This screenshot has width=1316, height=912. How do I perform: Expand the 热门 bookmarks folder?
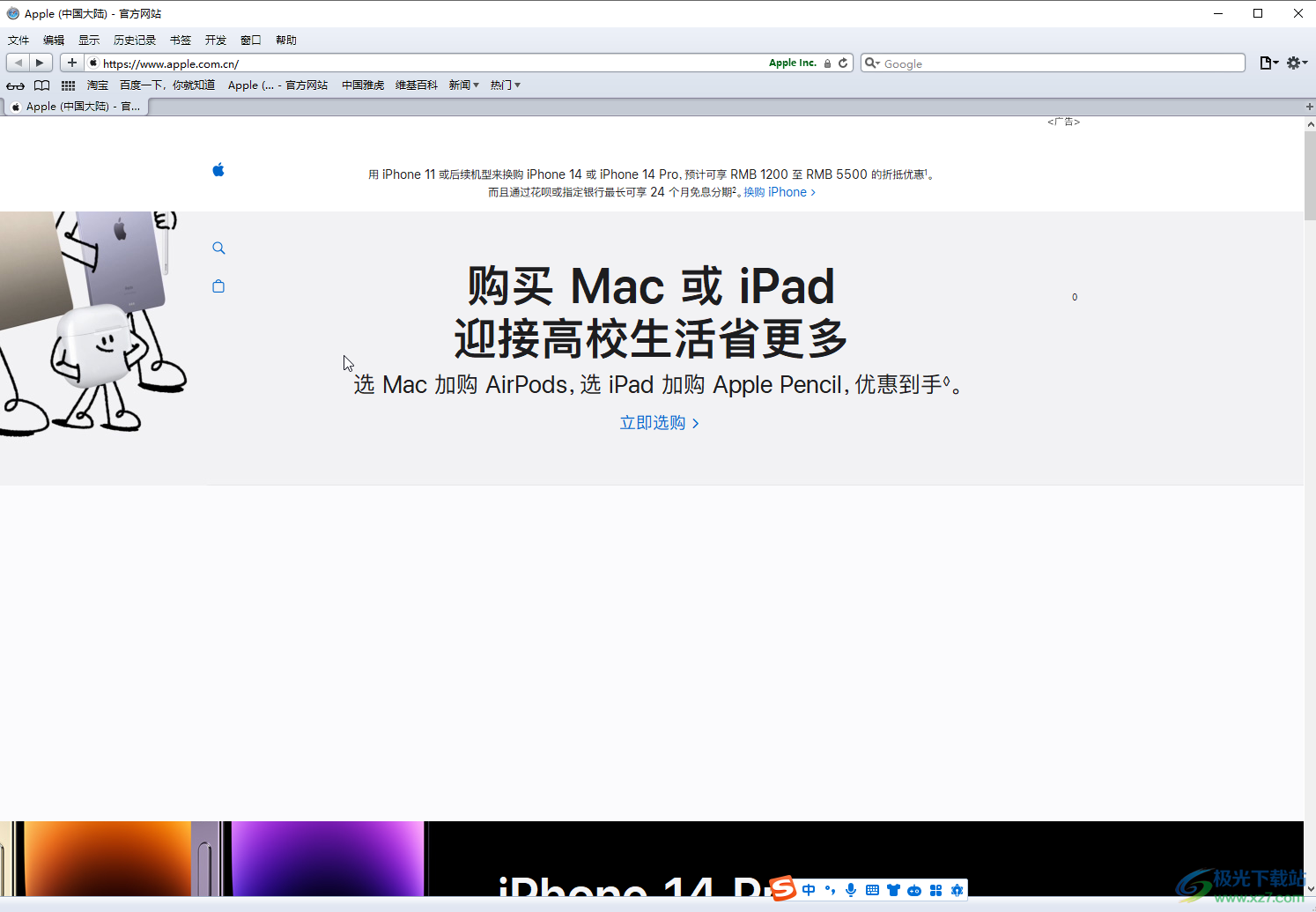click(506, 85)
